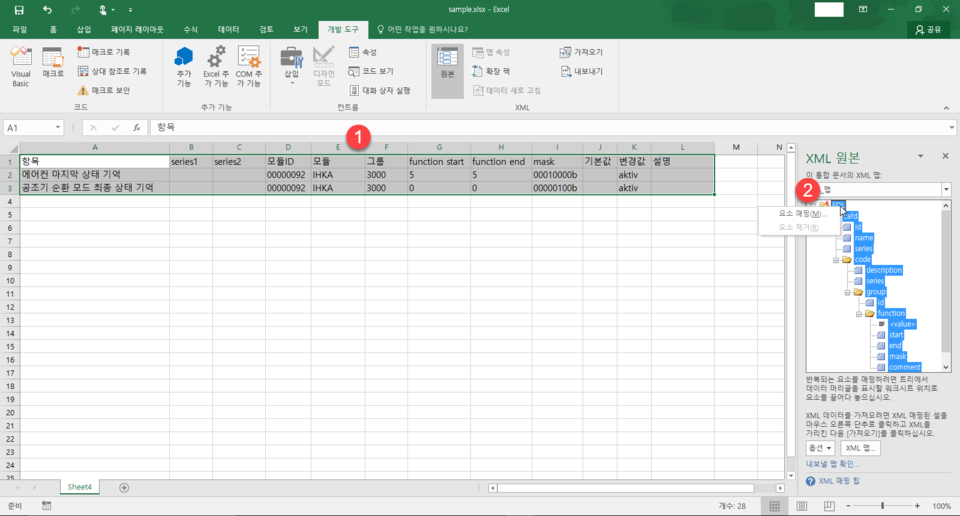Click 데이터 새로 고침 button

(x=507, y=91)
